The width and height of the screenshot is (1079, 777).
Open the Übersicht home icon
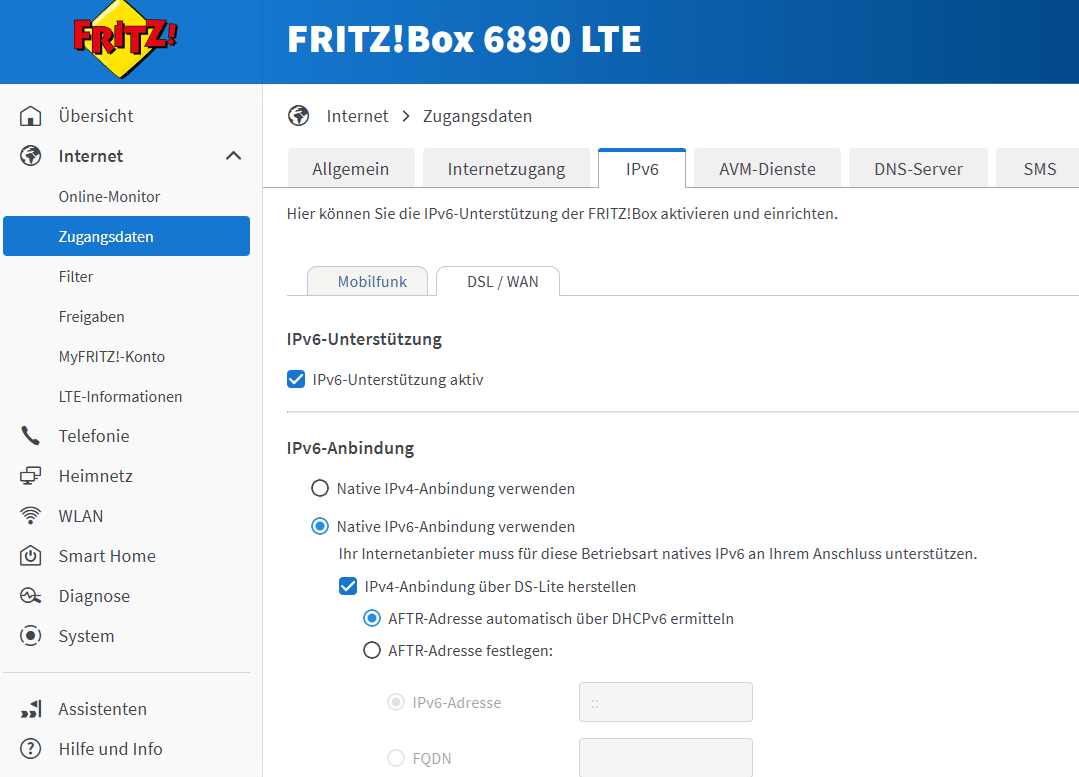coord(29,115)
